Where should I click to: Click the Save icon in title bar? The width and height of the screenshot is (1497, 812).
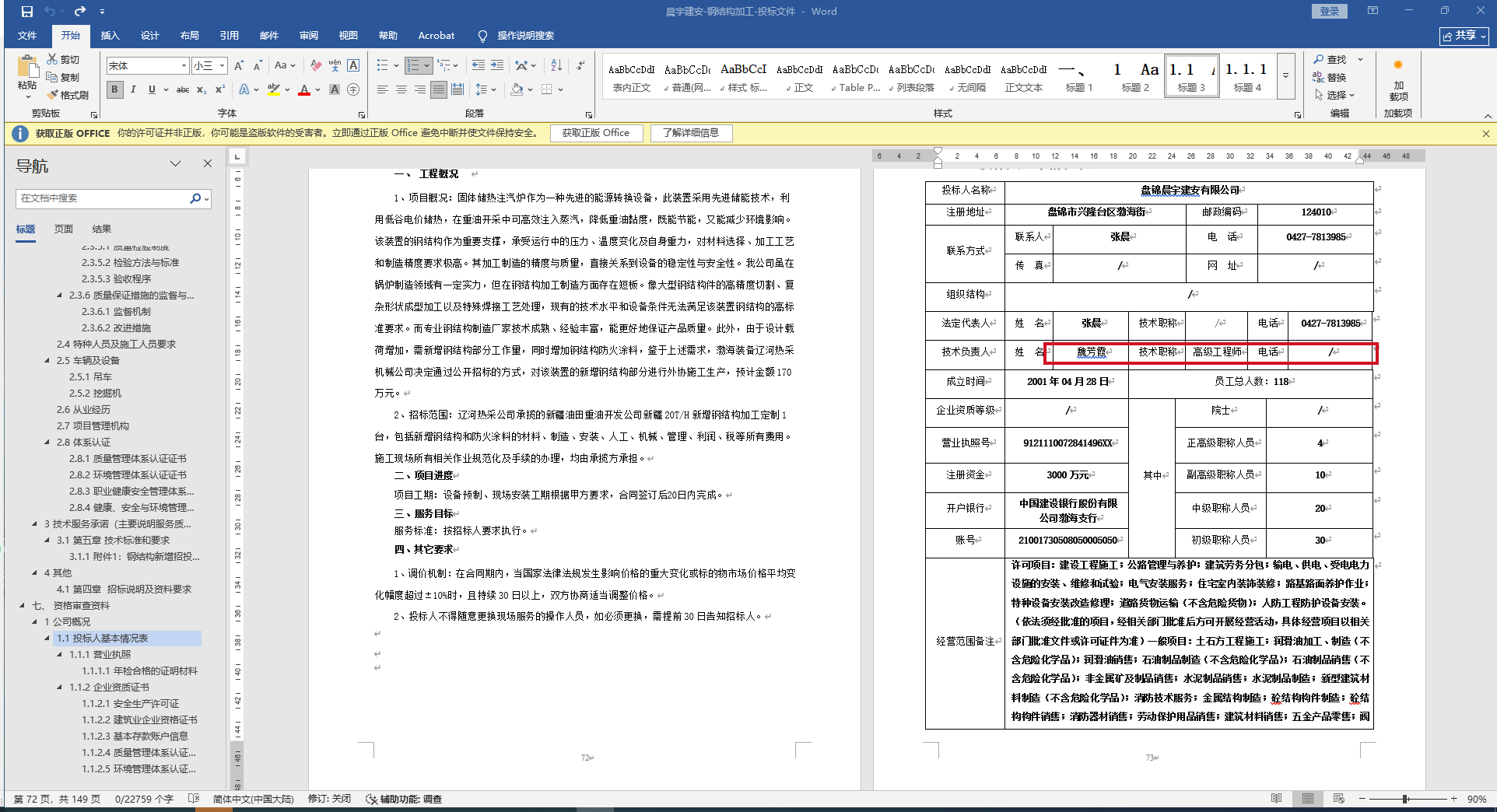27,12
